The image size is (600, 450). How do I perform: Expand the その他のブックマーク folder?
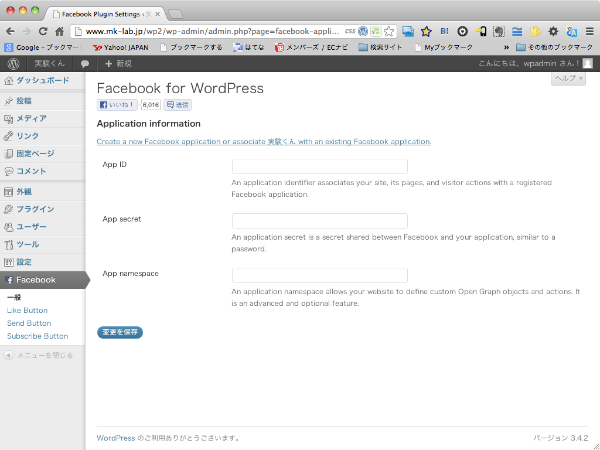554,47
